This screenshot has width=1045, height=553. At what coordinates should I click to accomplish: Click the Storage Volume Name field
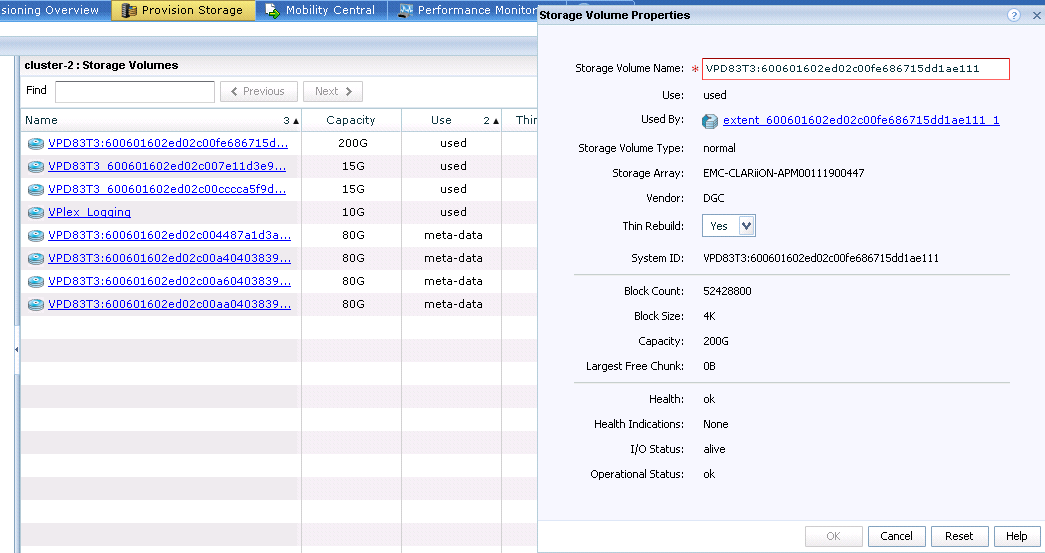point(856,69)
